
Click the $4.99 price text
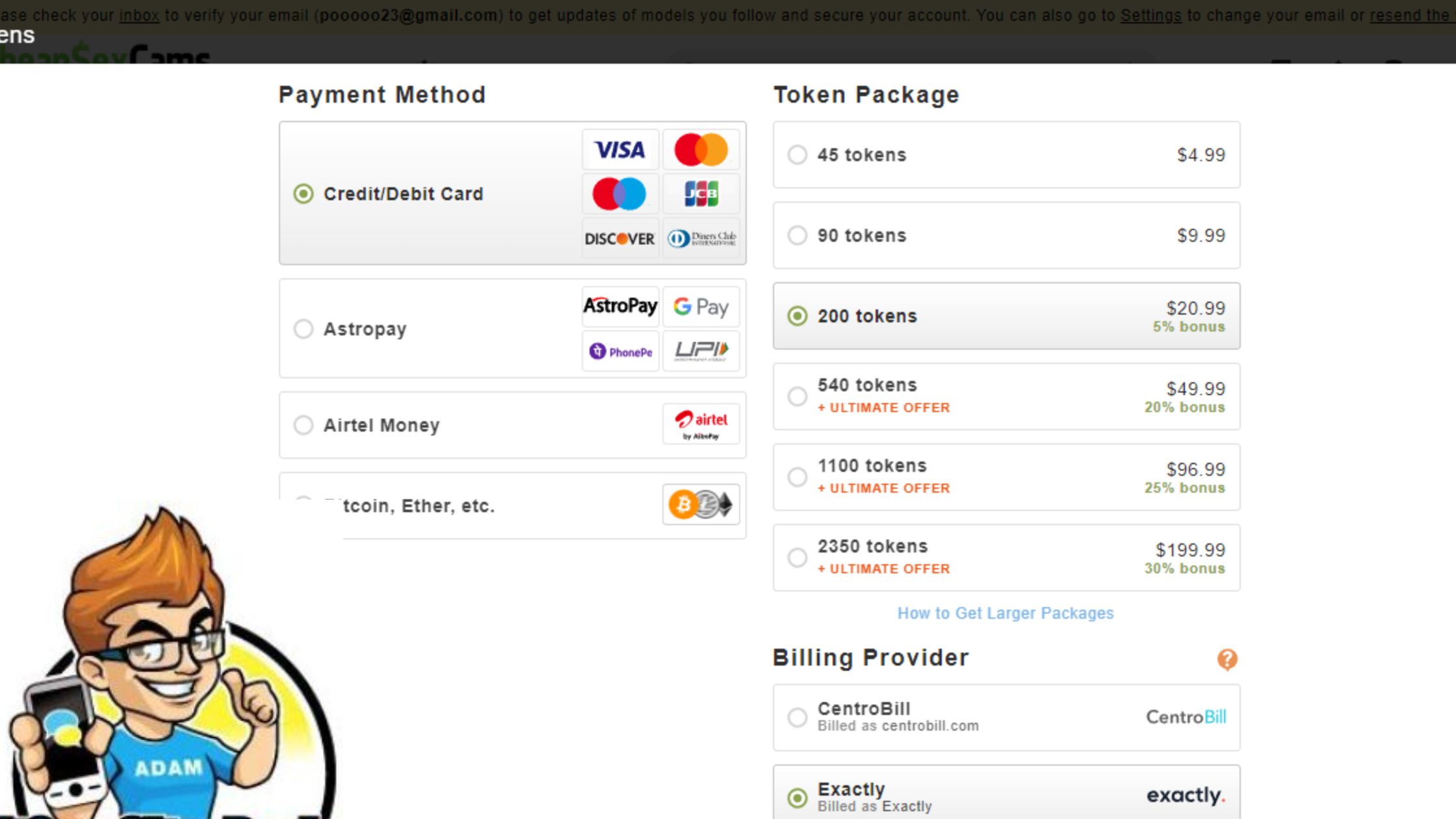coord(1201,155)
